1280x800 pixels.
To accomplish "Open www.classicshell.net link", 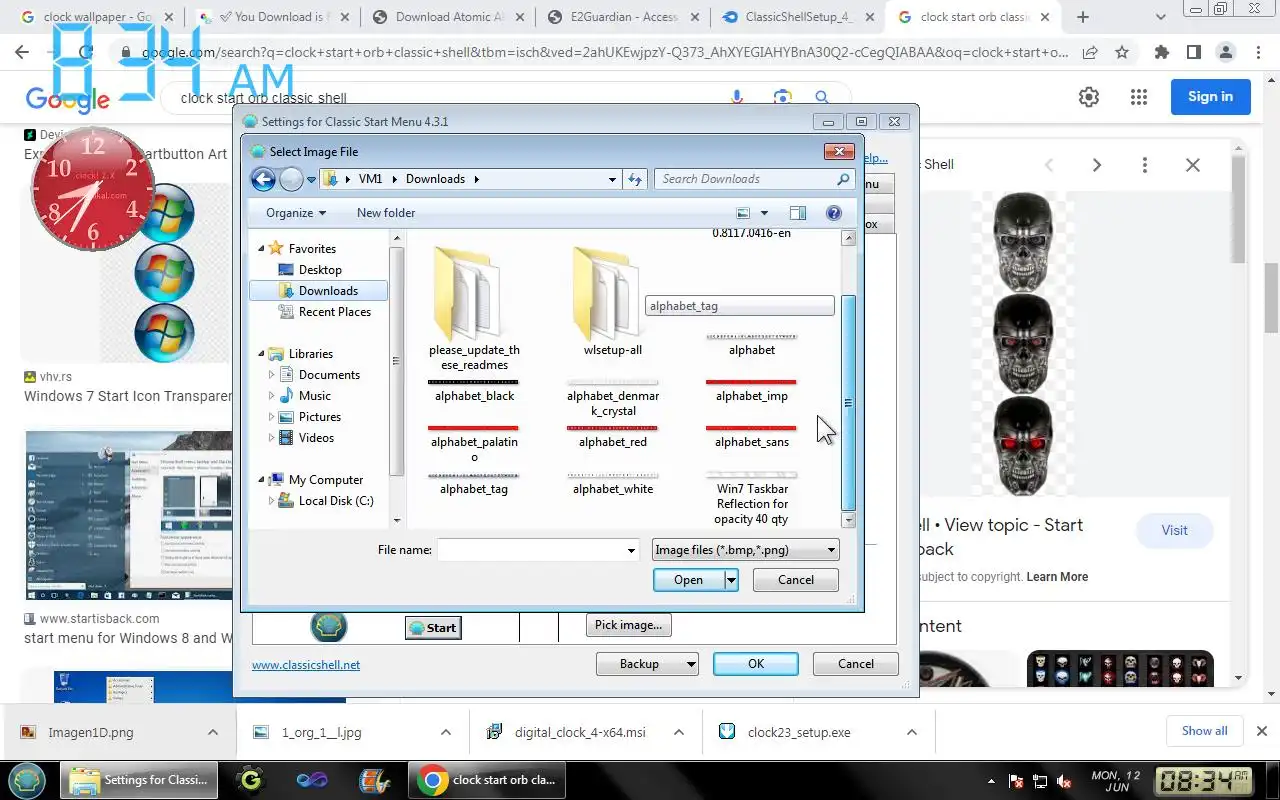I will click(x=306, y=665).
